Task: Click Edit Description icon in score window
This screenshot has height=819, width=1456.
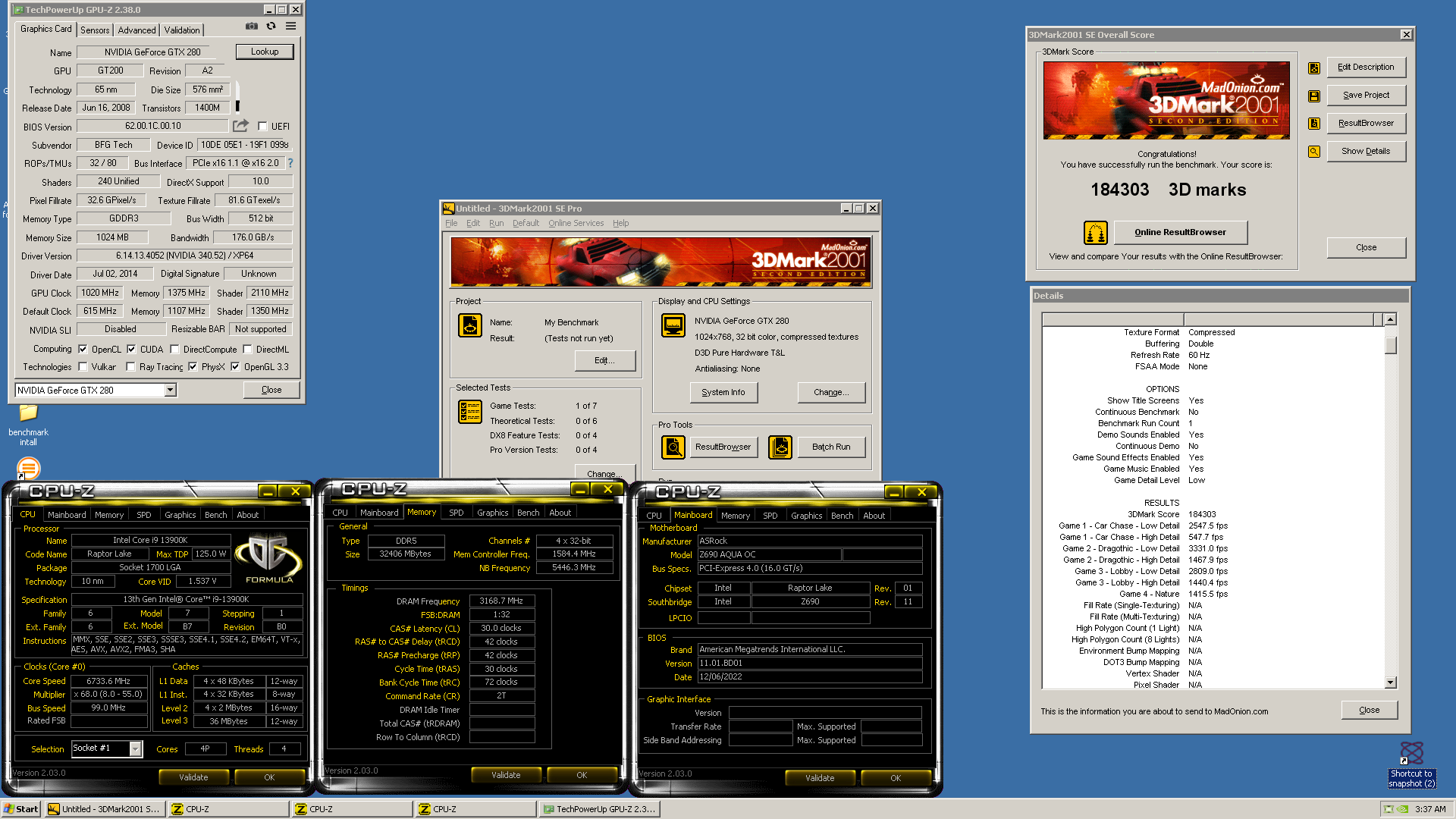Action: click(x=1314, y=68)
